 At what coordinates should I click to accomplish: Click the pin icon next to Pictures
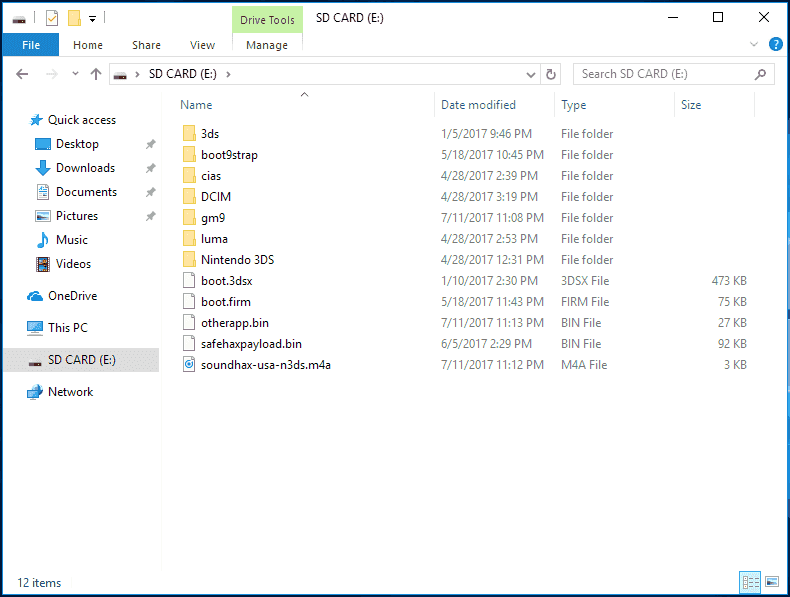coord(150,216)
